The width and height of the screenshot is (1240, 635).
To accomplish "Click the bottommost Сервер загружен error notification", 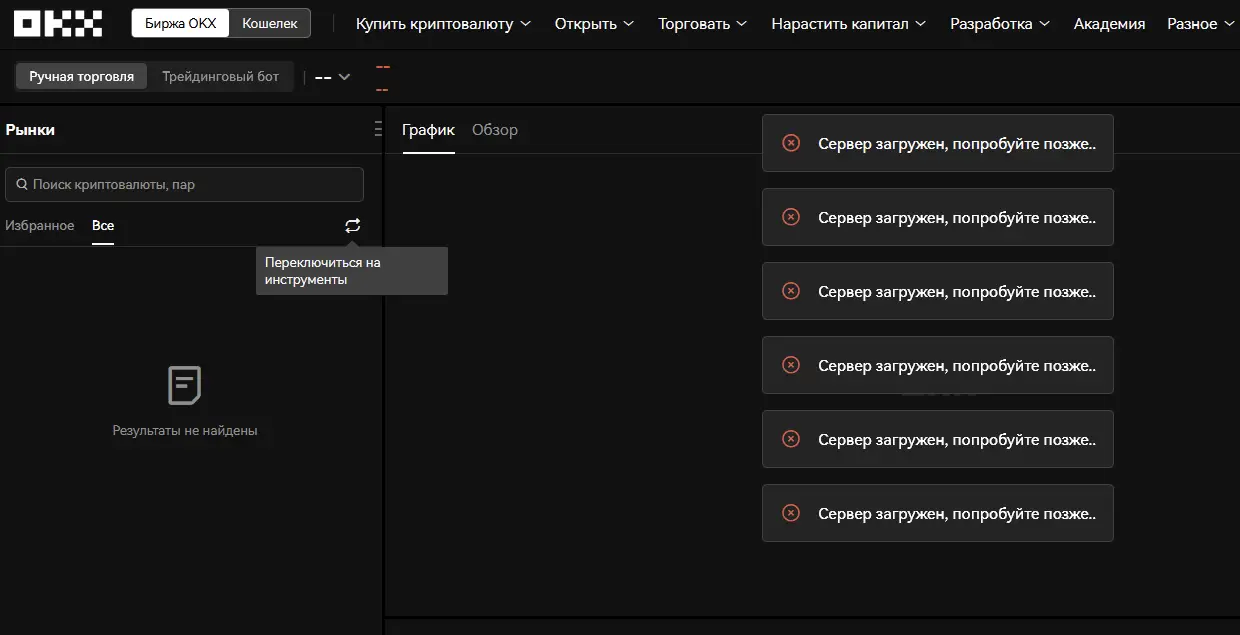I will click(938, 513).
